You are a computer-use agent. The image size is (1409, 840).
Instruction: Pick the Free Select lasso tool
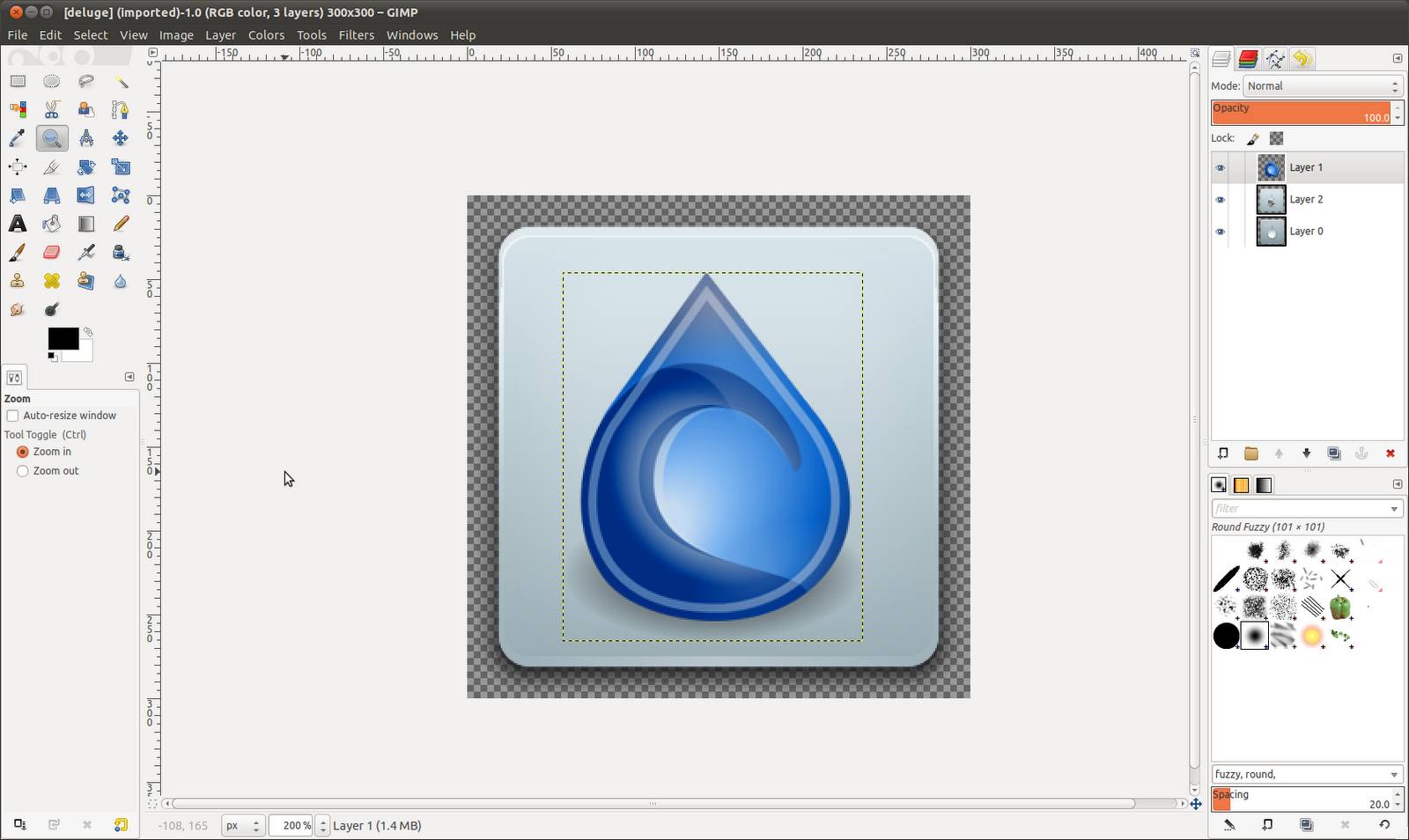pos(86,82)
